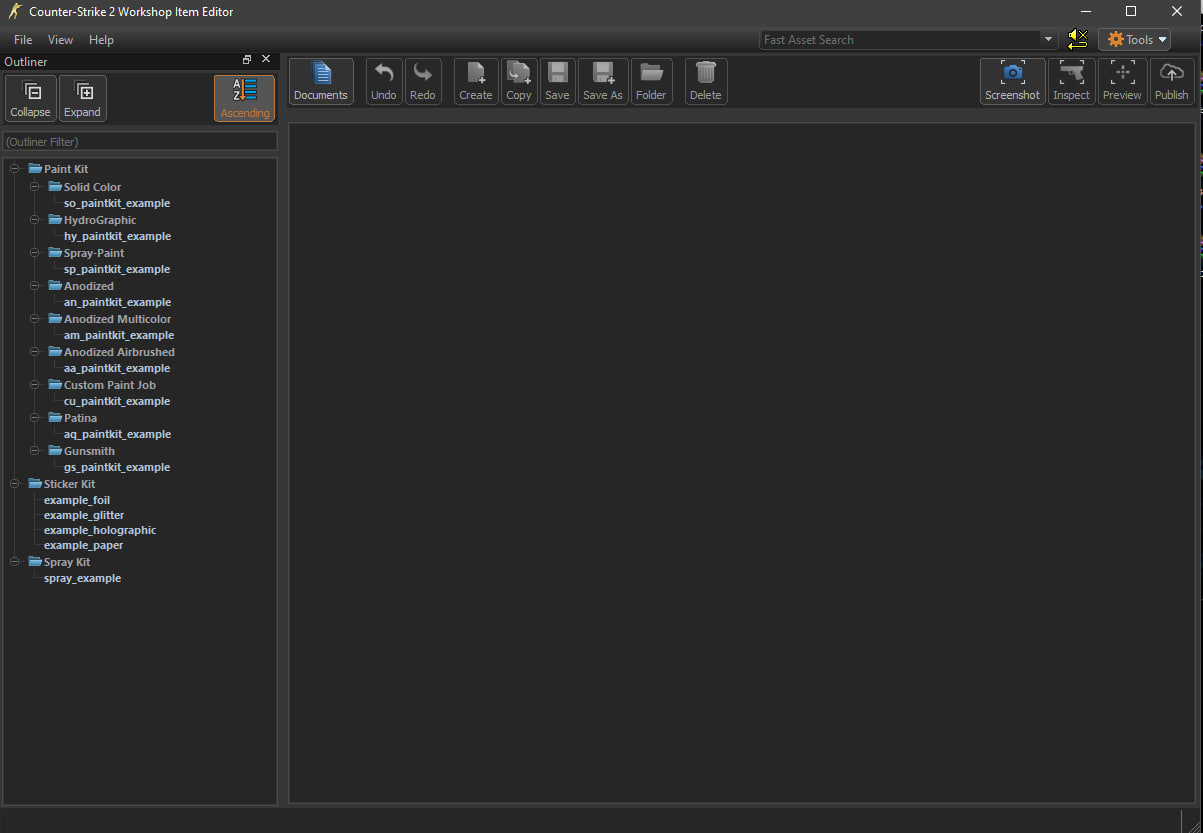Collapse the Anodized folder node
Image resolution: width=1203 pixels, height=833 pixels.
pos(35,286)
